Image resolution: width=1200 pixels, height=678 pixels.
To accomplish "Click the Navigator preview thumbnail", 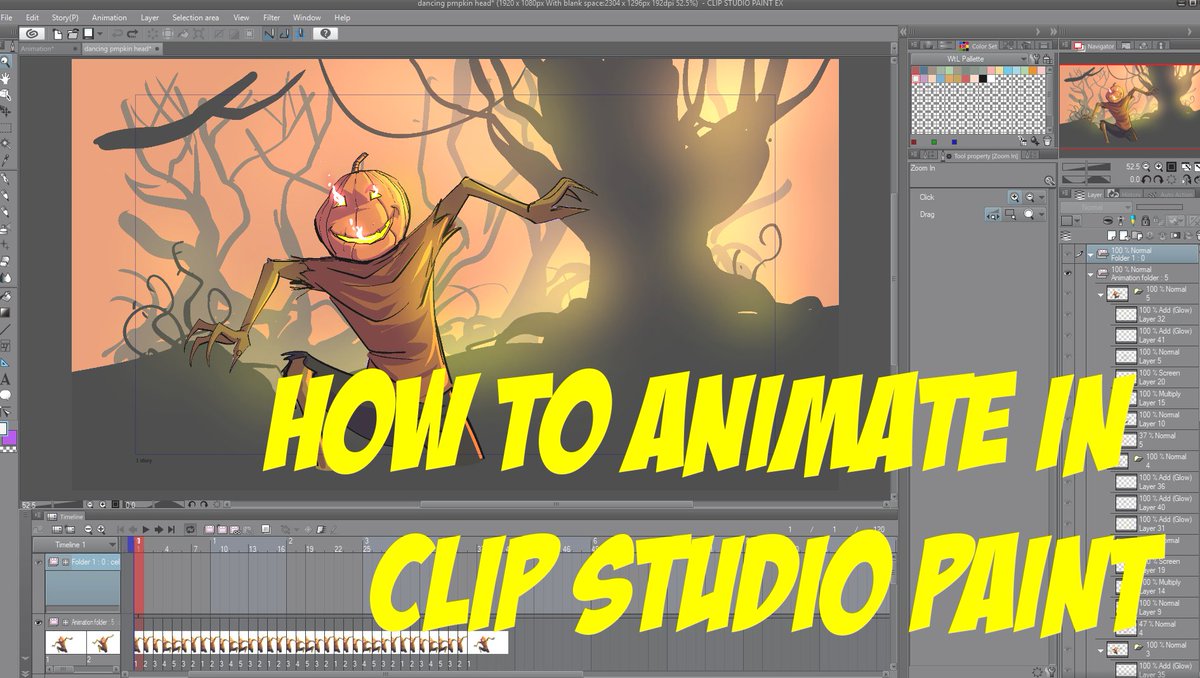I will pos(1130,106).
